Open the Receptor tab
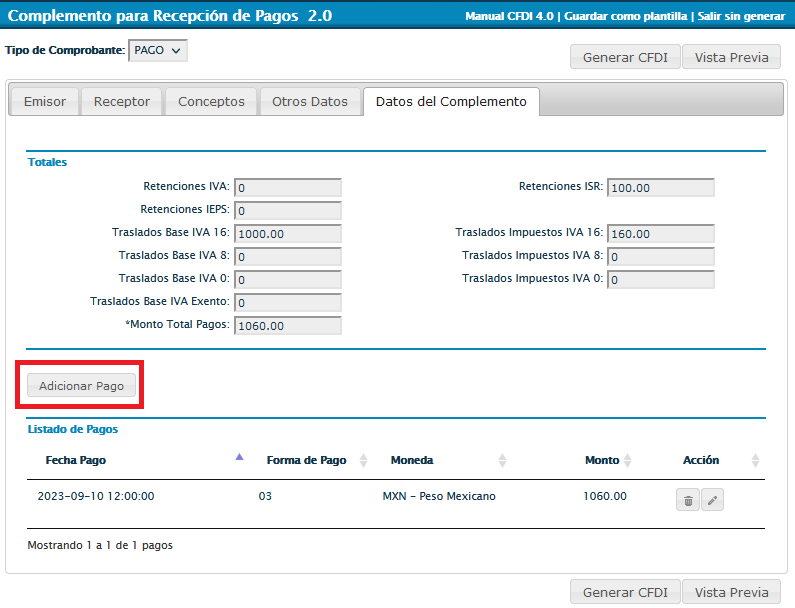795x608 pixels. pos(121,101)
